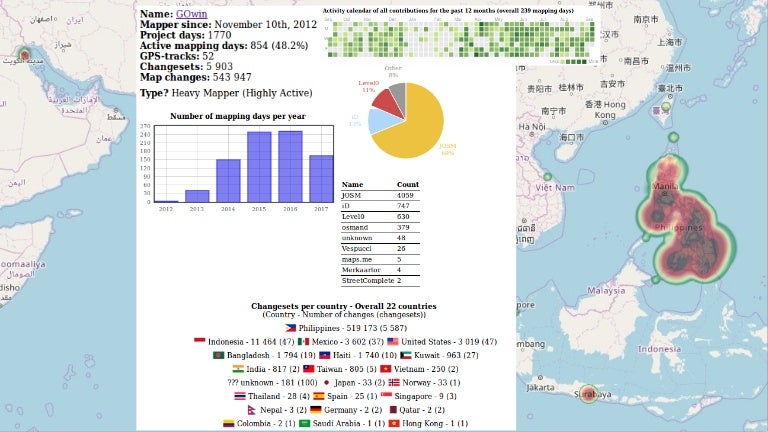Select the Vespucci row in editor table

pyautogui.click(x=380, y=247)
